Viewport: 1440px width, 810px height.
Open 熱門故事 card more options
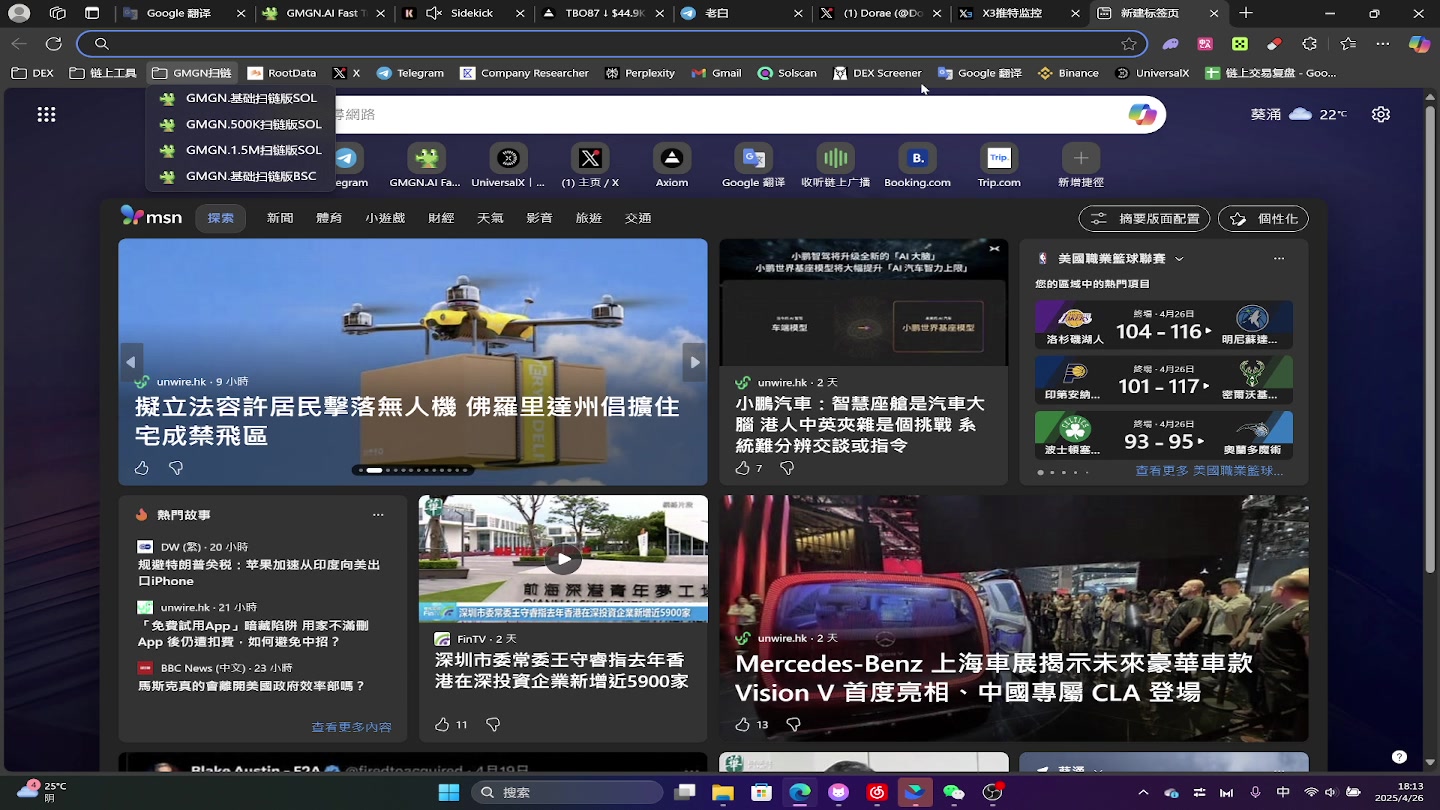tap(378, 515)
